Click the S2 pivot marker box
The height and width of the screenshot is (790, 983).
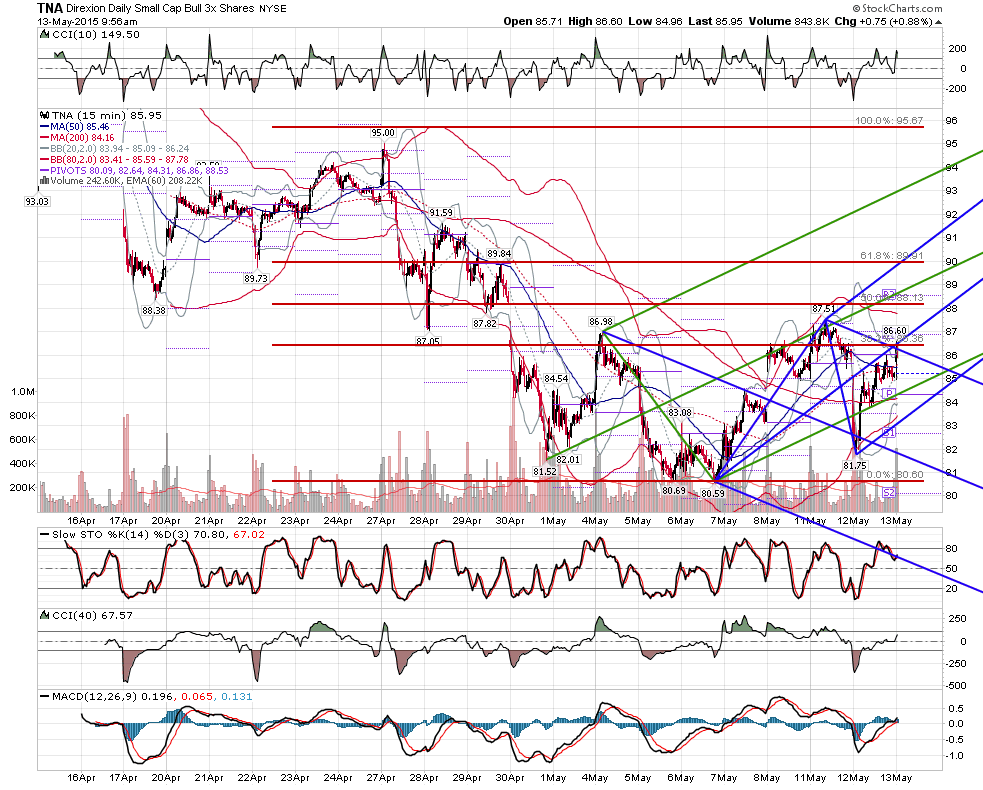(x=888, y=493)
